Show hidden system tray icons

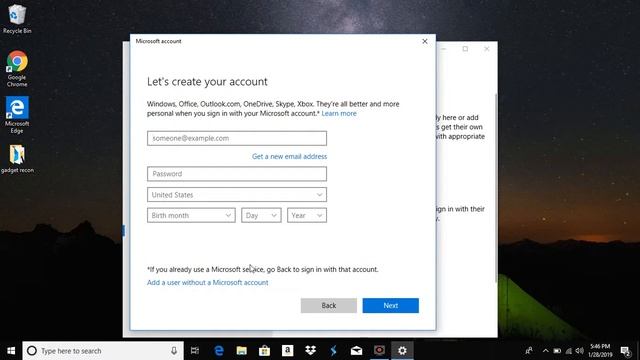(x=546, y=351)
